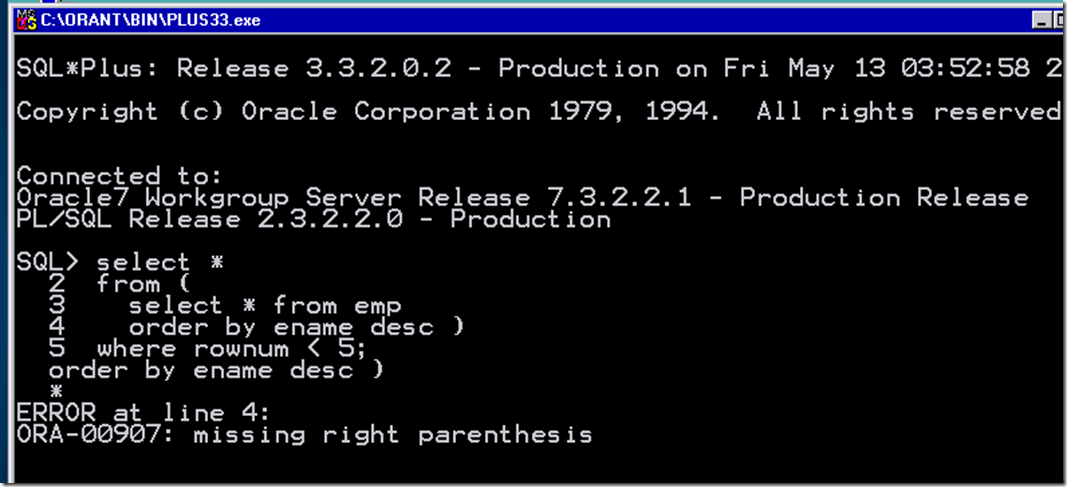Click the 'Connected to:' text

click(x=88, y=177)
